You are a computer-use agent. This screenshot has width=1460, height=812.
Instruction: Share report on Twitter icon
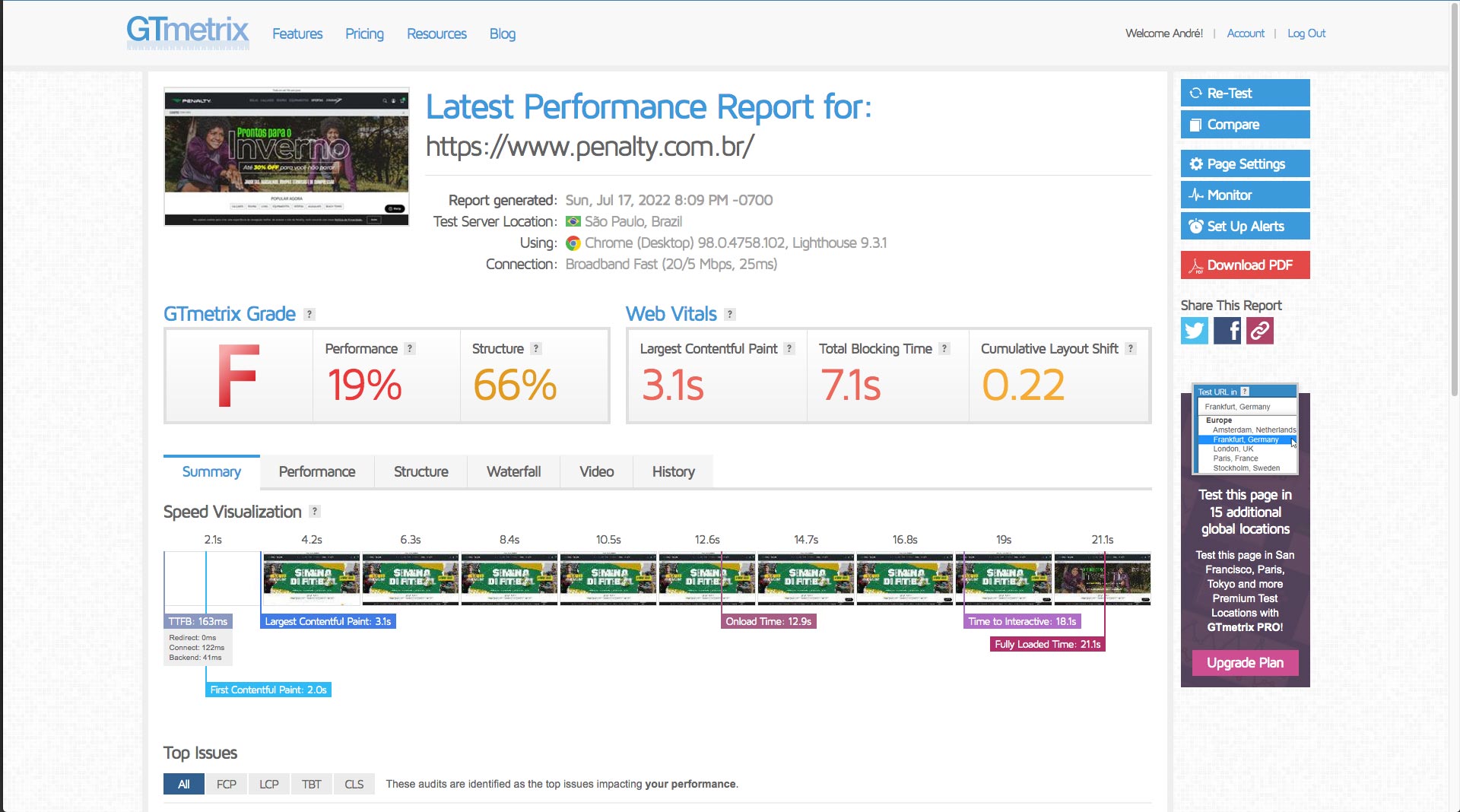click(1194, 331)
